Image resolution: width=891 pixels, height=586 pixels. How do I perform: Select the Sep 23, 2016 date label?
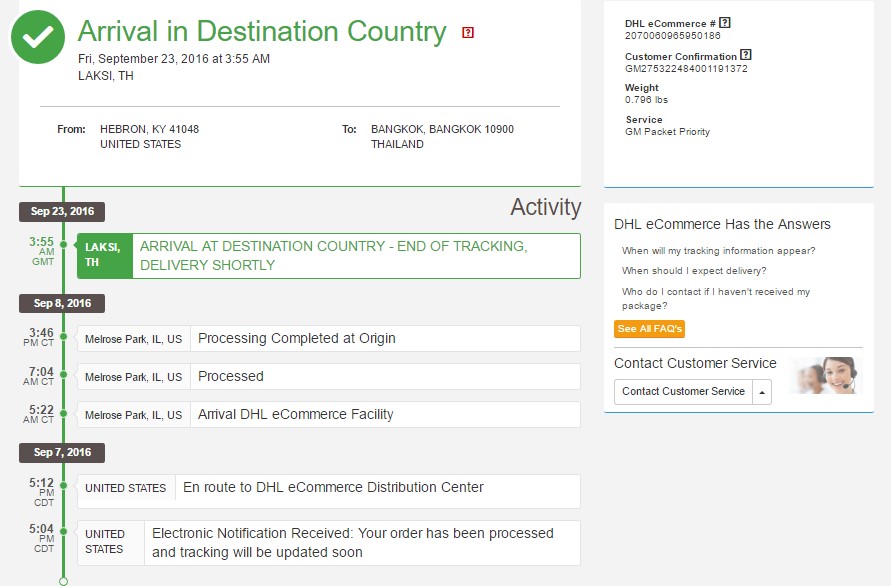pyautogui.click(x=62, y=211)
